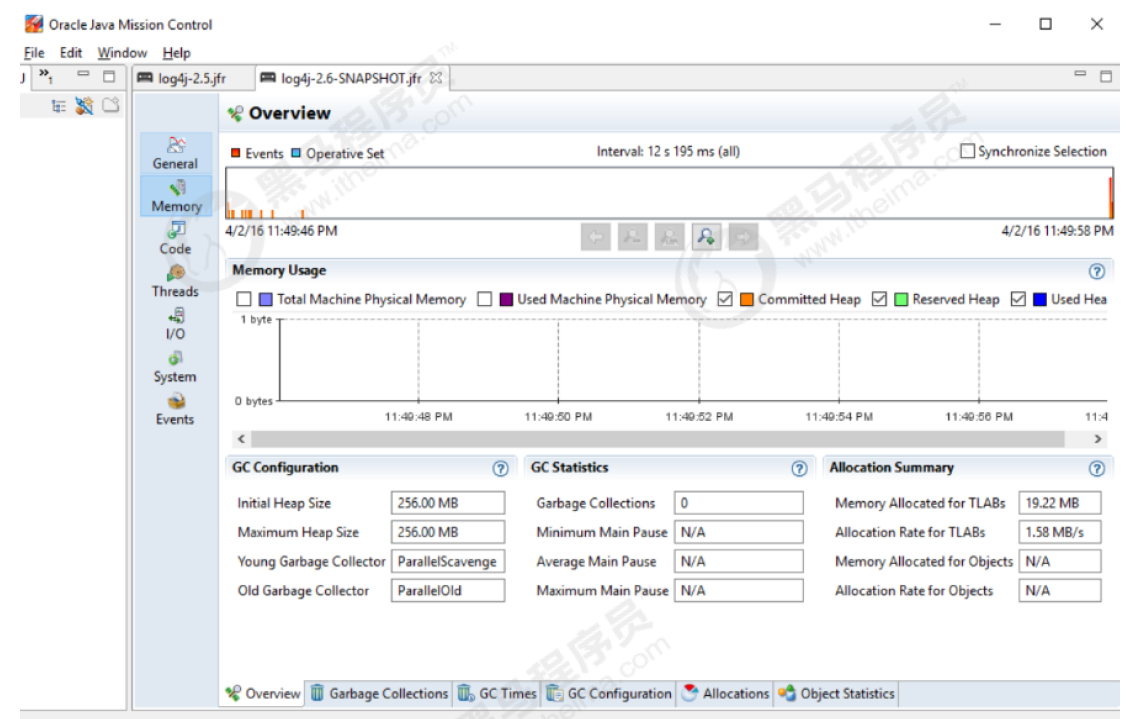This screenshot has width=1140, height=719.
Task: Switch to GC Times tab
Action: 497,694
